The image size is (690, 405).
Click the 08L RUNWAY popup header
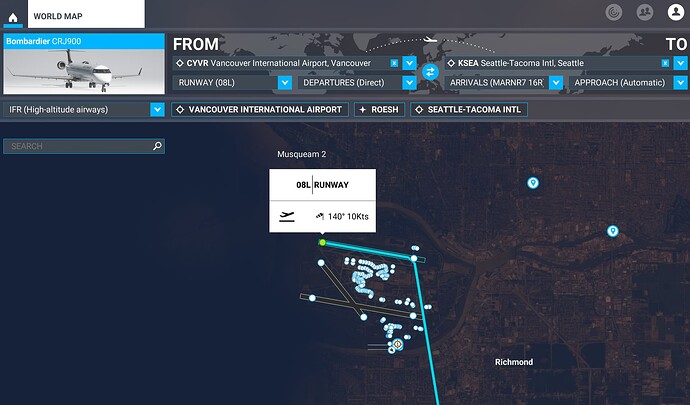[x=323, y=185]
